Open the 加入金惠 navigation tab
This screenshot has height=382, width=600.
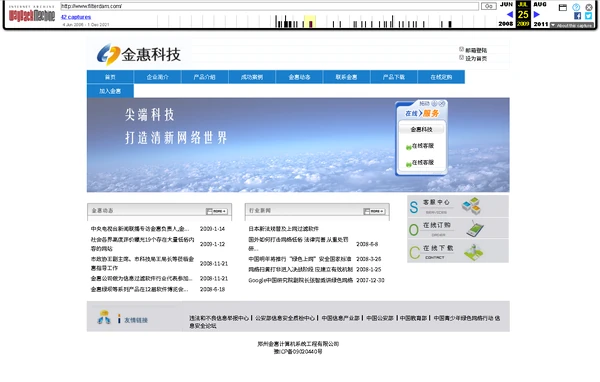tap(110, 91)
